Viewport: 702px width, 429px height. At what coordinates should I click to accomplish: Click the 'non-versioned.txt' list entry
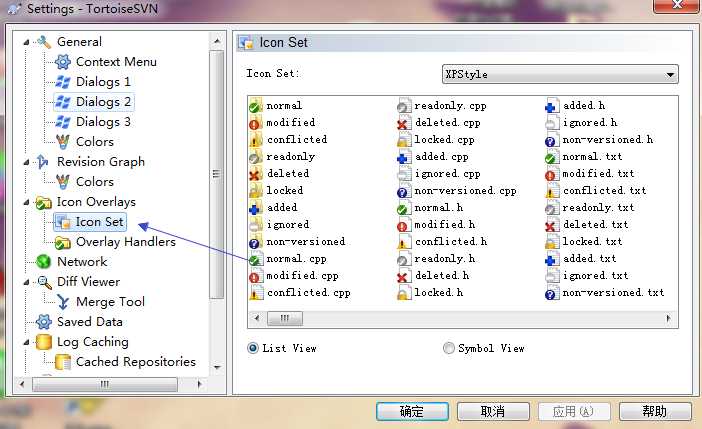(604, 293)
